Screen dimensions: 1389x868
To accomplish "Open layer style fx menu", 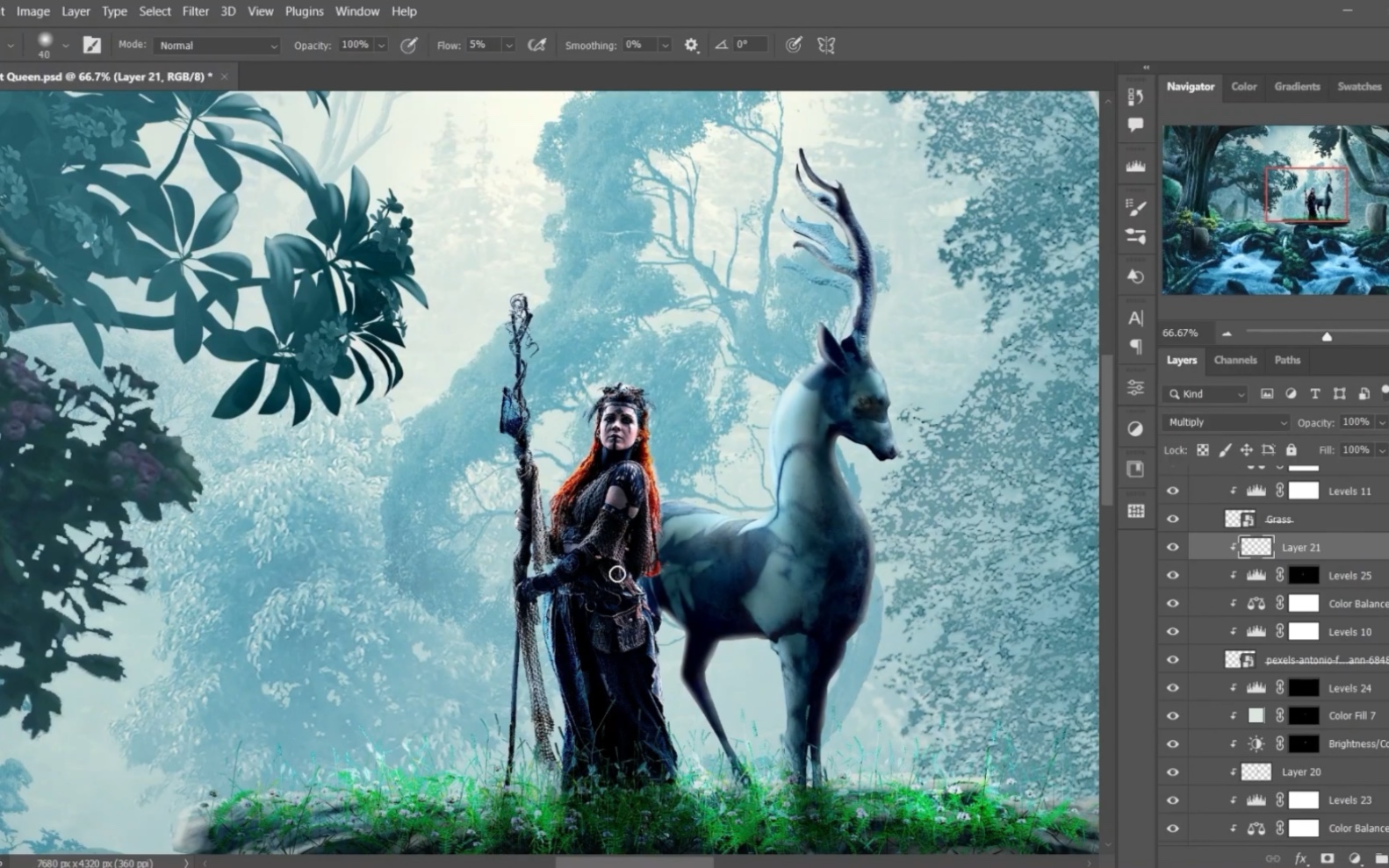I will (1300, 858).
